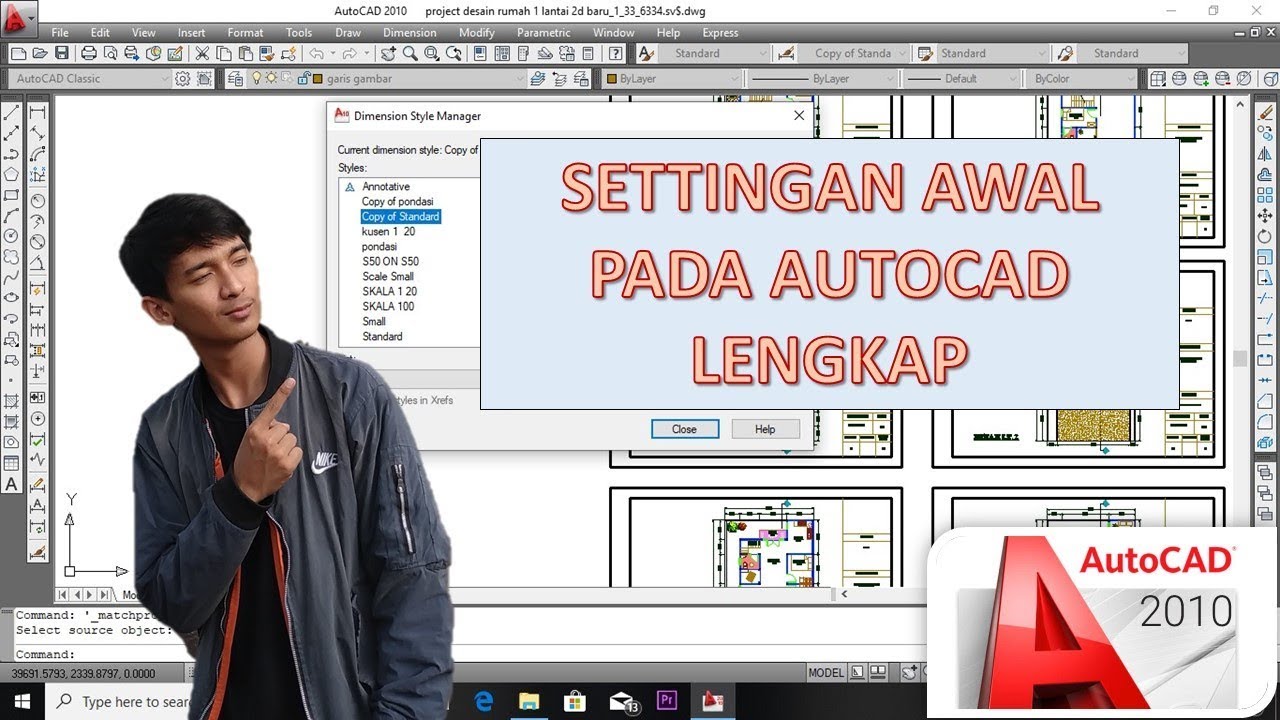
Task: Open the Dimension menu
Action: tap(410, 32)
